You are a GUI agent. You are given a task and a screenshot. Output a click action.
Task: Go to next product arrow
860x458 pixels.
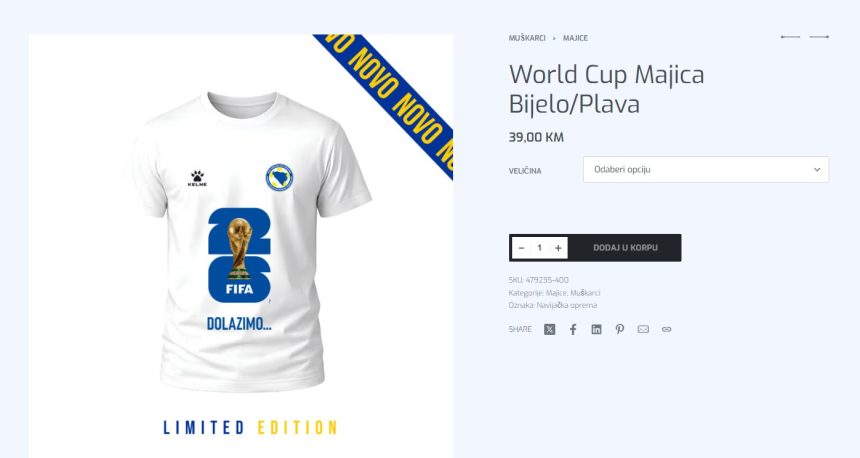[819, 37]
